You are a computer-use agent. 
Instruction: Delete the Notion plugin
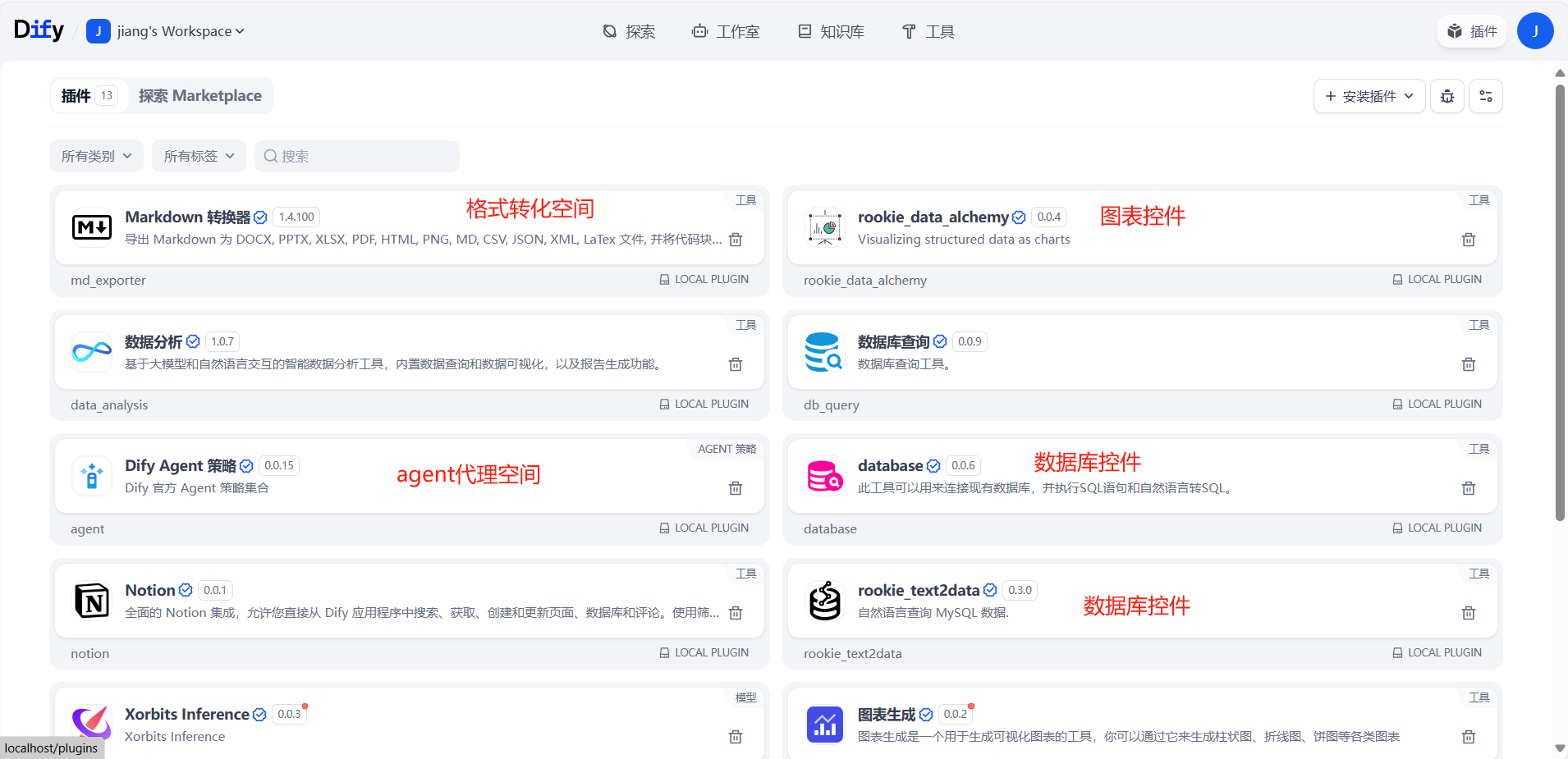(736, 613)
